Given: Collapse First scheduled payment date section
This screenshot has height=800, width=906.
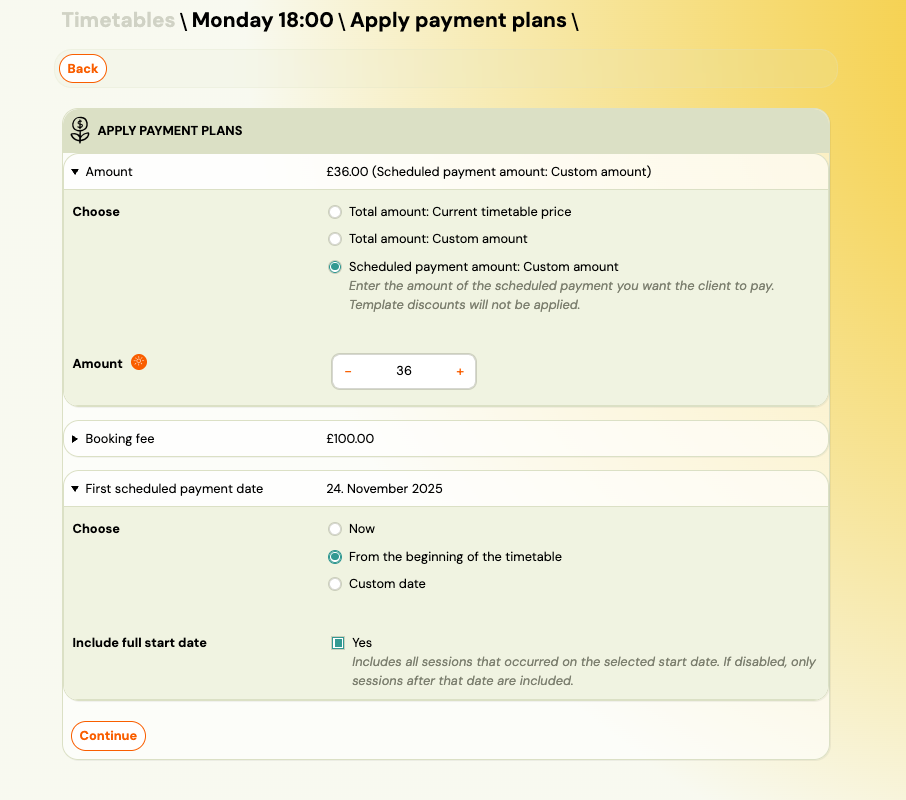Looking at the screenshot, I should click(x=75, y=489).
